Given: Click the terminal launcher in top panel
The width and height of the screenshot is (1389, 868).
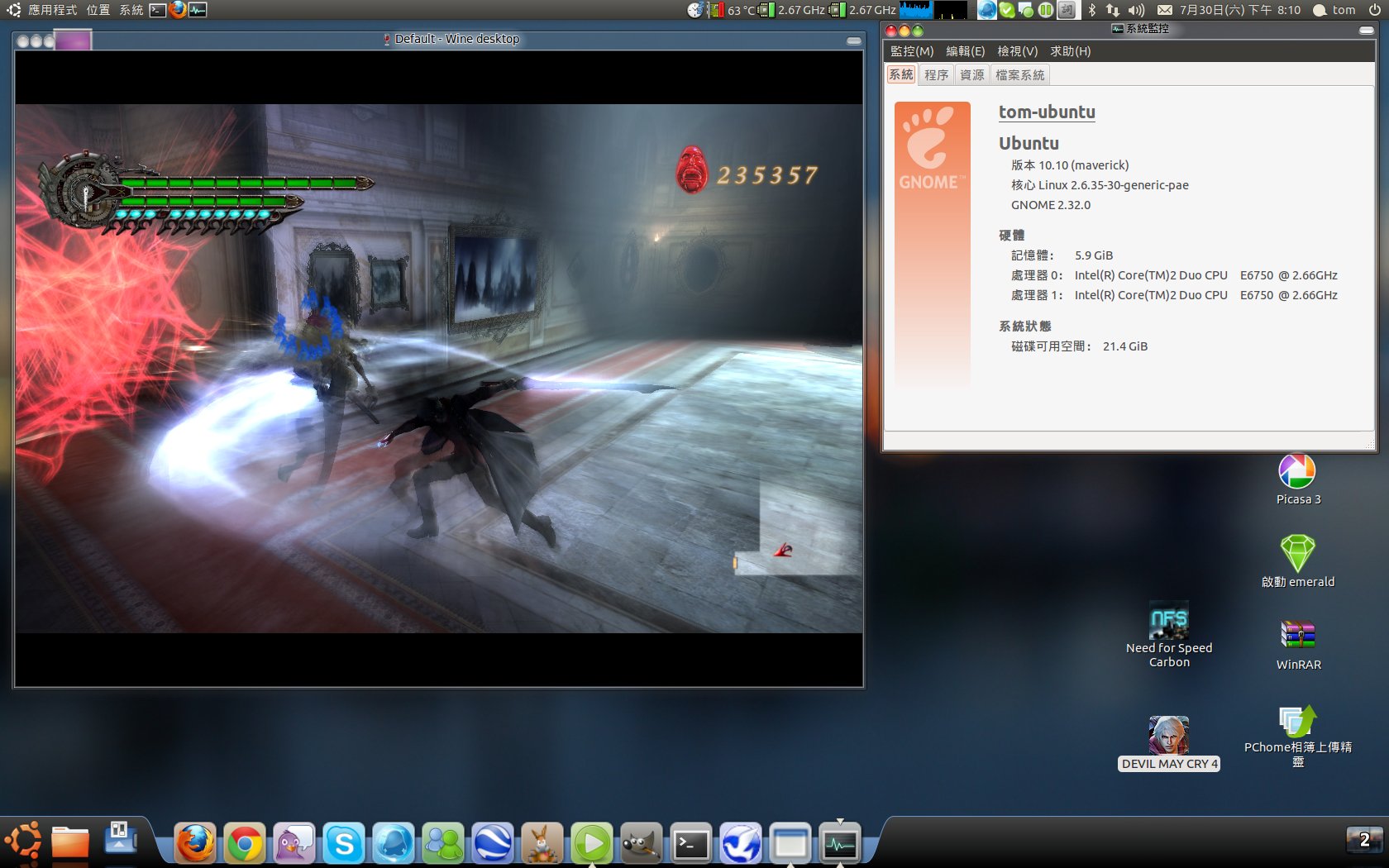Looking at the screenshot, I should coord(158,10).
